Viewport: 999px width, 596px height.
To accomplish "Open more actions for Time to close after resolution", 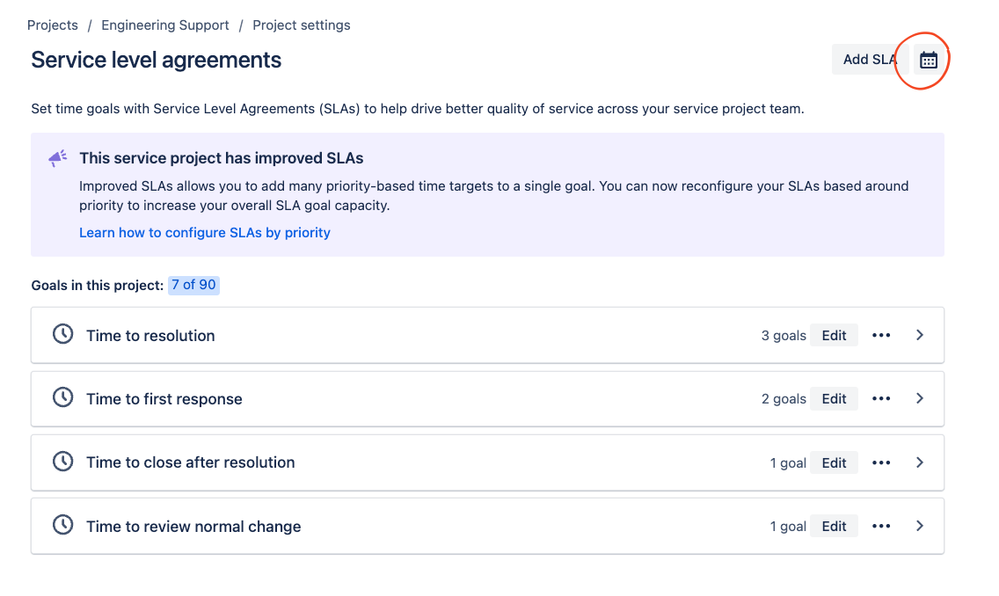I will click(x=881, y=463).
